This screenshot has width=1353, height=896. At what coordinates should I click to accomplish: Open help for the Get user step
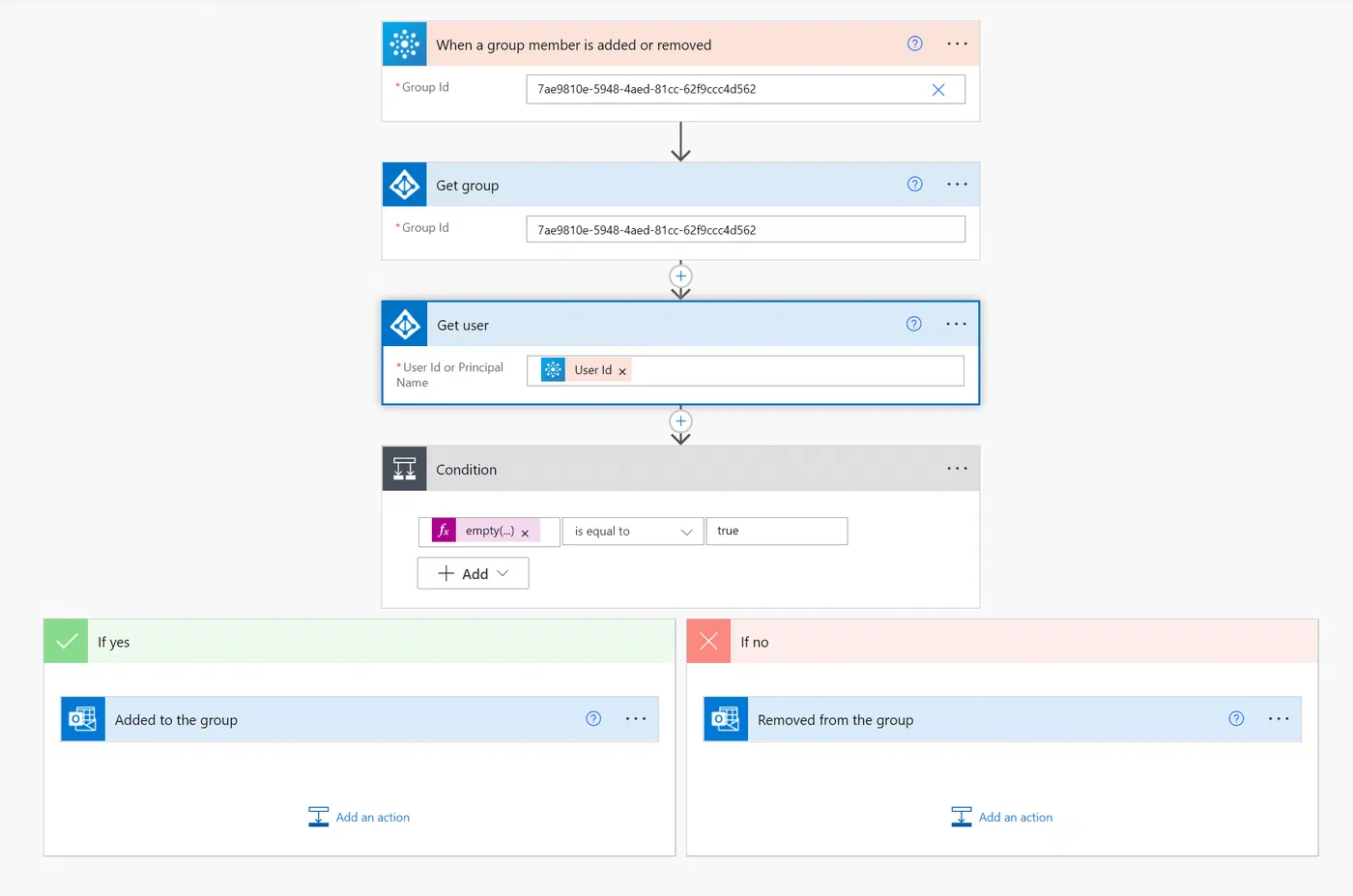914,324
